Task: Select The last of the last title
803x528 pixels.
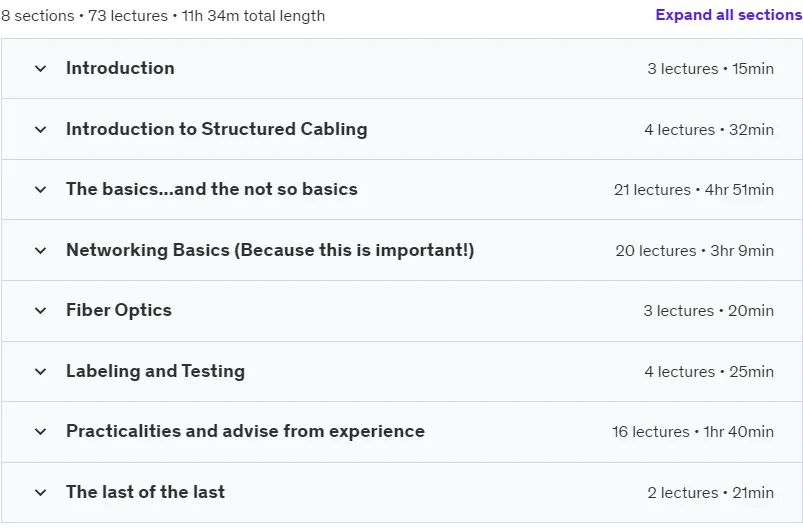Action: 145,492
